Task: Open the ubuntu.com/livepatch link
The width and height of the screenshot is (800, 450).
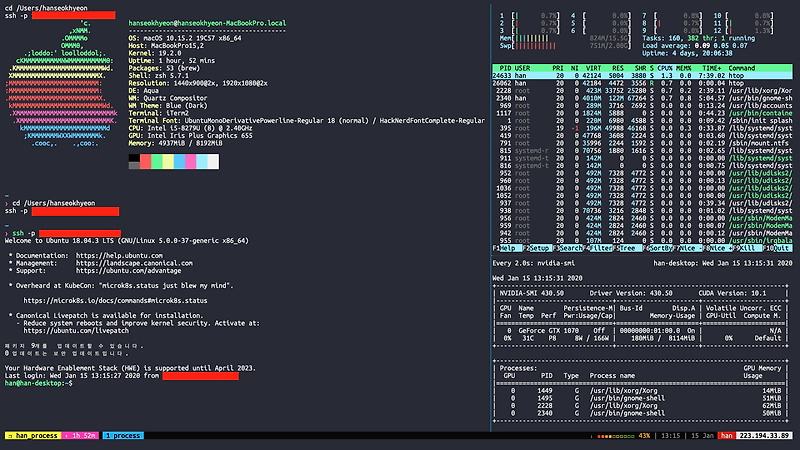Action: (76, 331)
